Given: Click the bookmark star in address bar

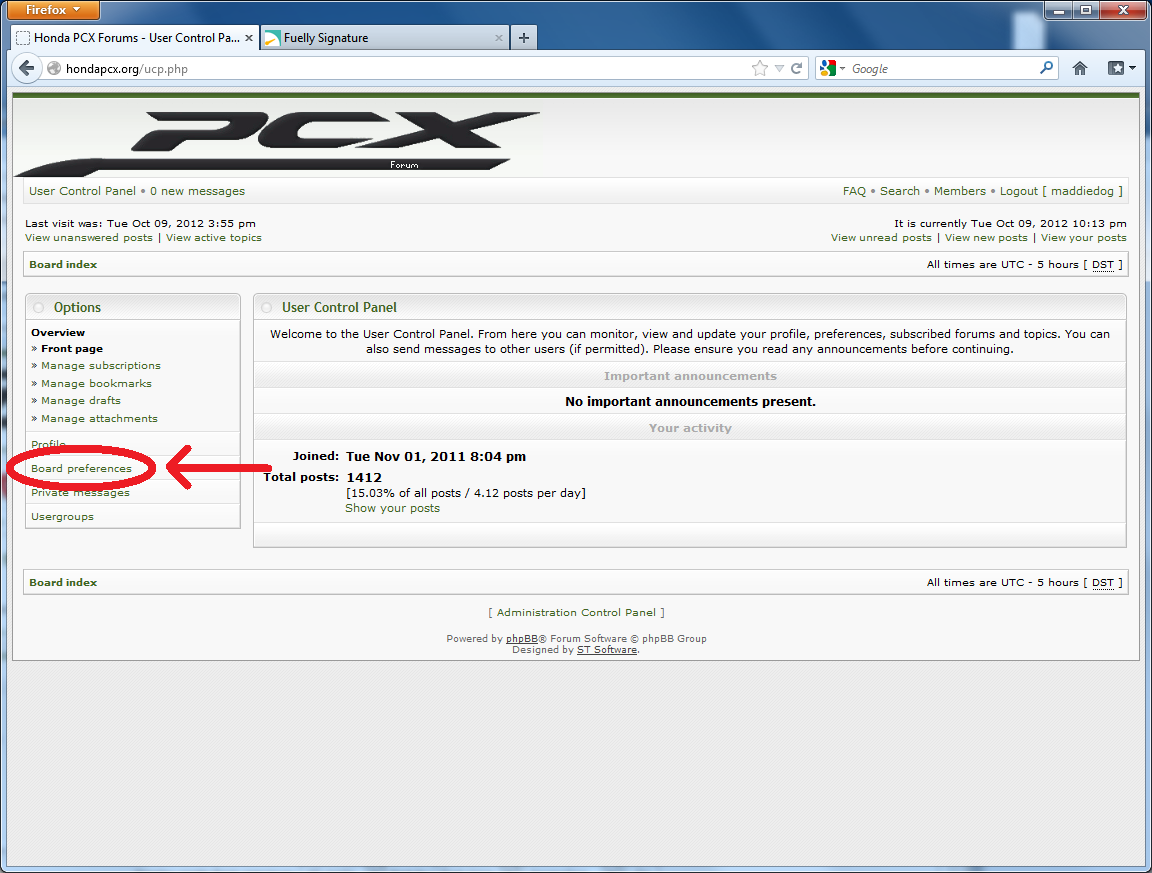Looking at the screenshot, I should (760, 69).
